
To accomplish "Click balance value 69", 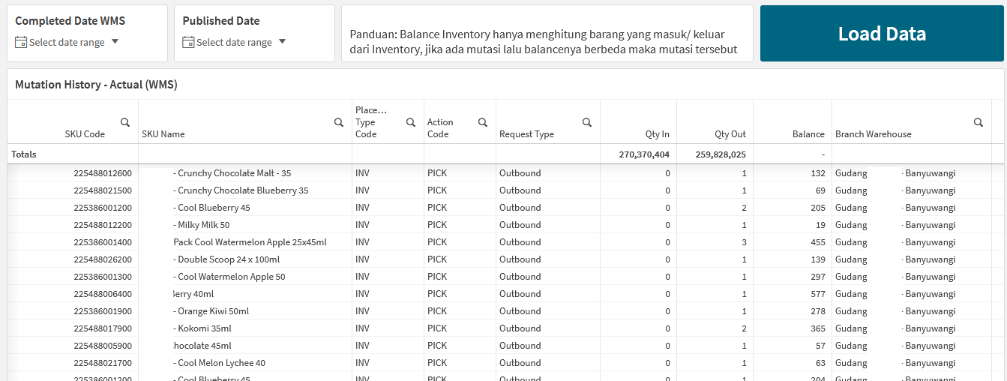I will pos(820,190).
